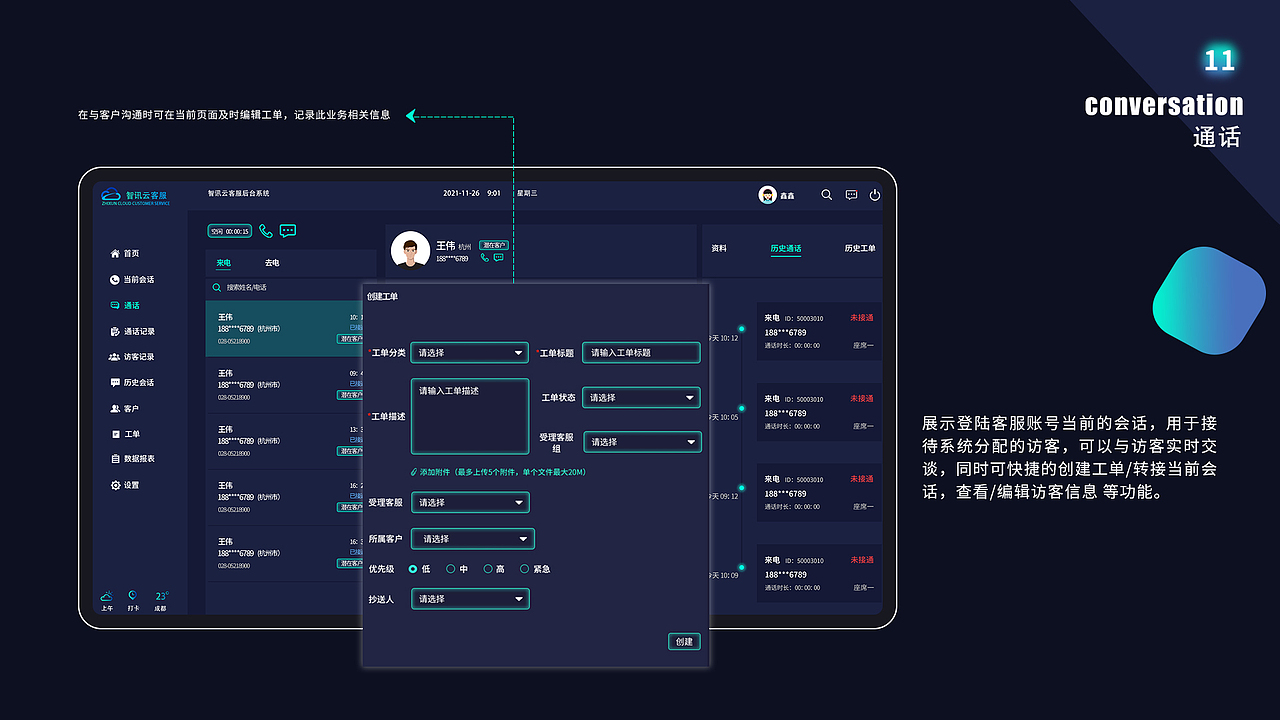Viewport: 1280px width, 720px height.
Task: Open 来电 history card at 10:09
Action: point(819,573)
